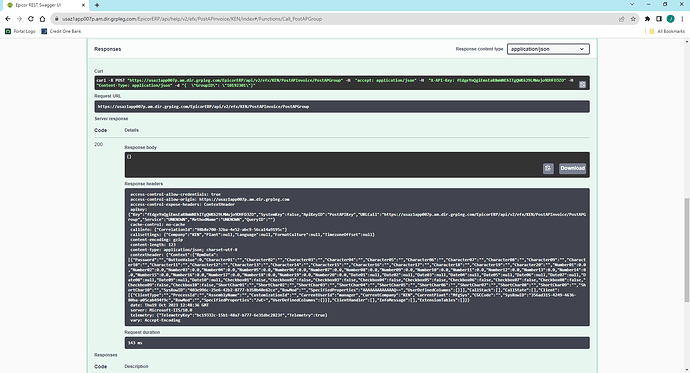The height and width of the screenshot is (373, 690).
Task: Go back to the previous page
Action: click(x=7, y=19)
